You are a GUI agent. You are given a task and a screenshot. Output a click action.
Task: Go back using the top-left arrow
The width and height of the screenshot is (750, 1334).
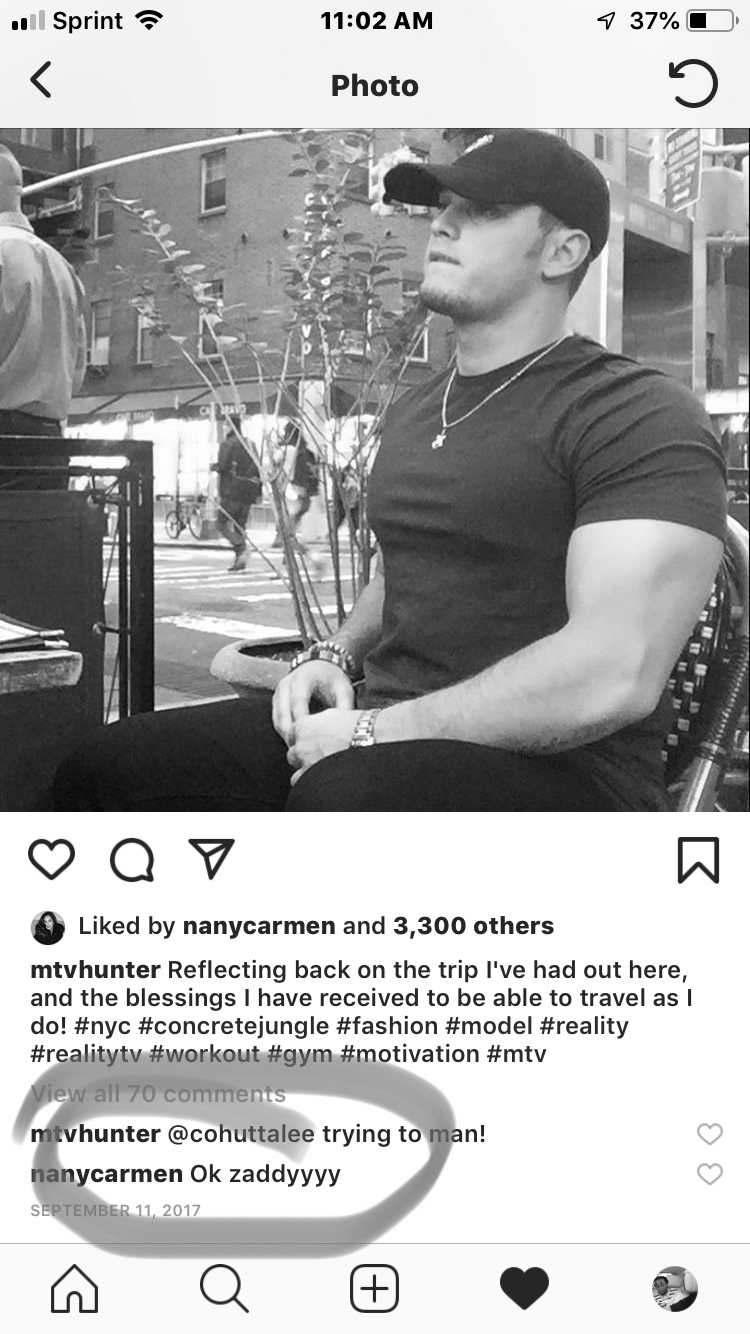click(40, 80)
